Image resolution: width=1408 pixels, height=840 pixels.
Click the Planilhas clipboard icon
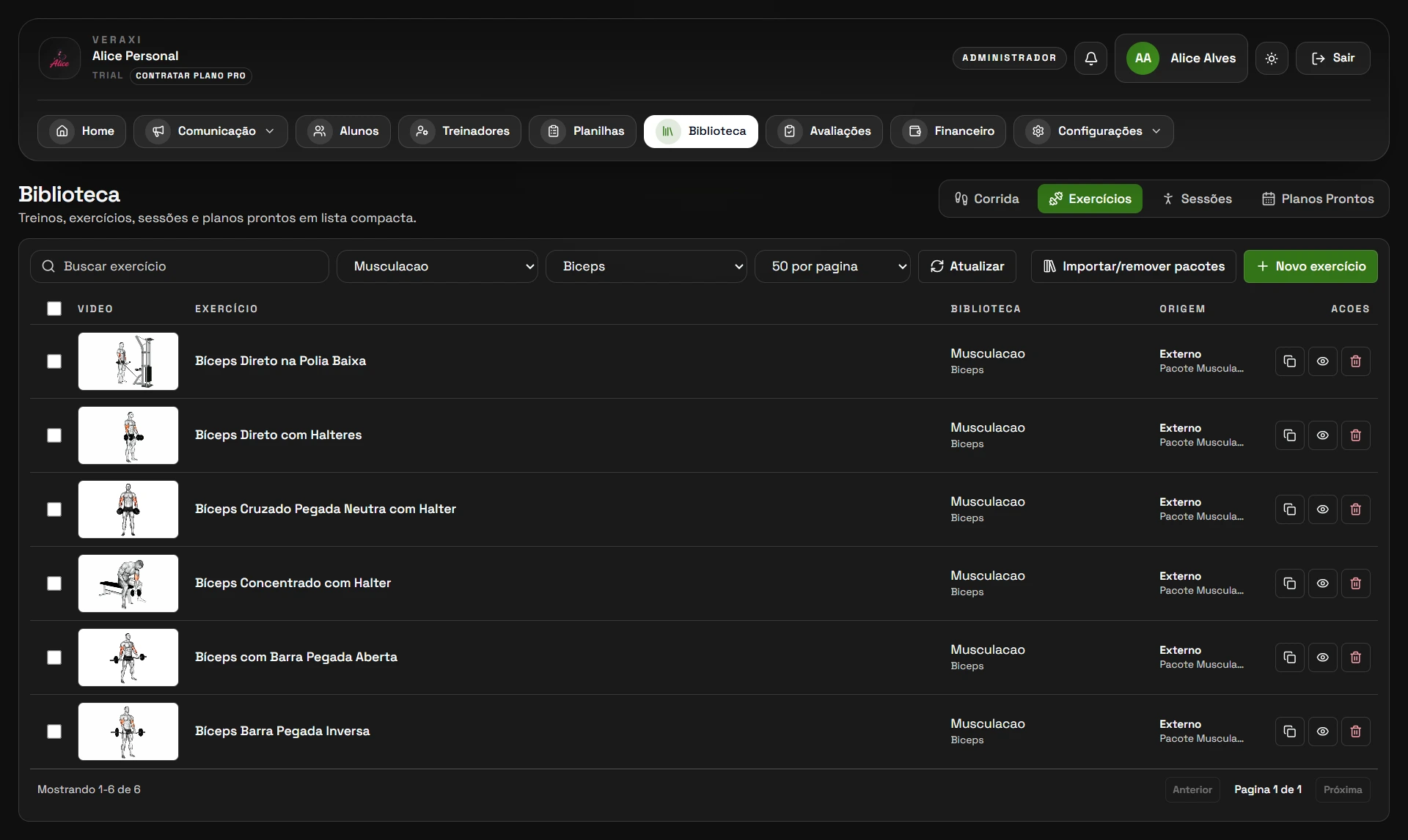click(554, 131)
